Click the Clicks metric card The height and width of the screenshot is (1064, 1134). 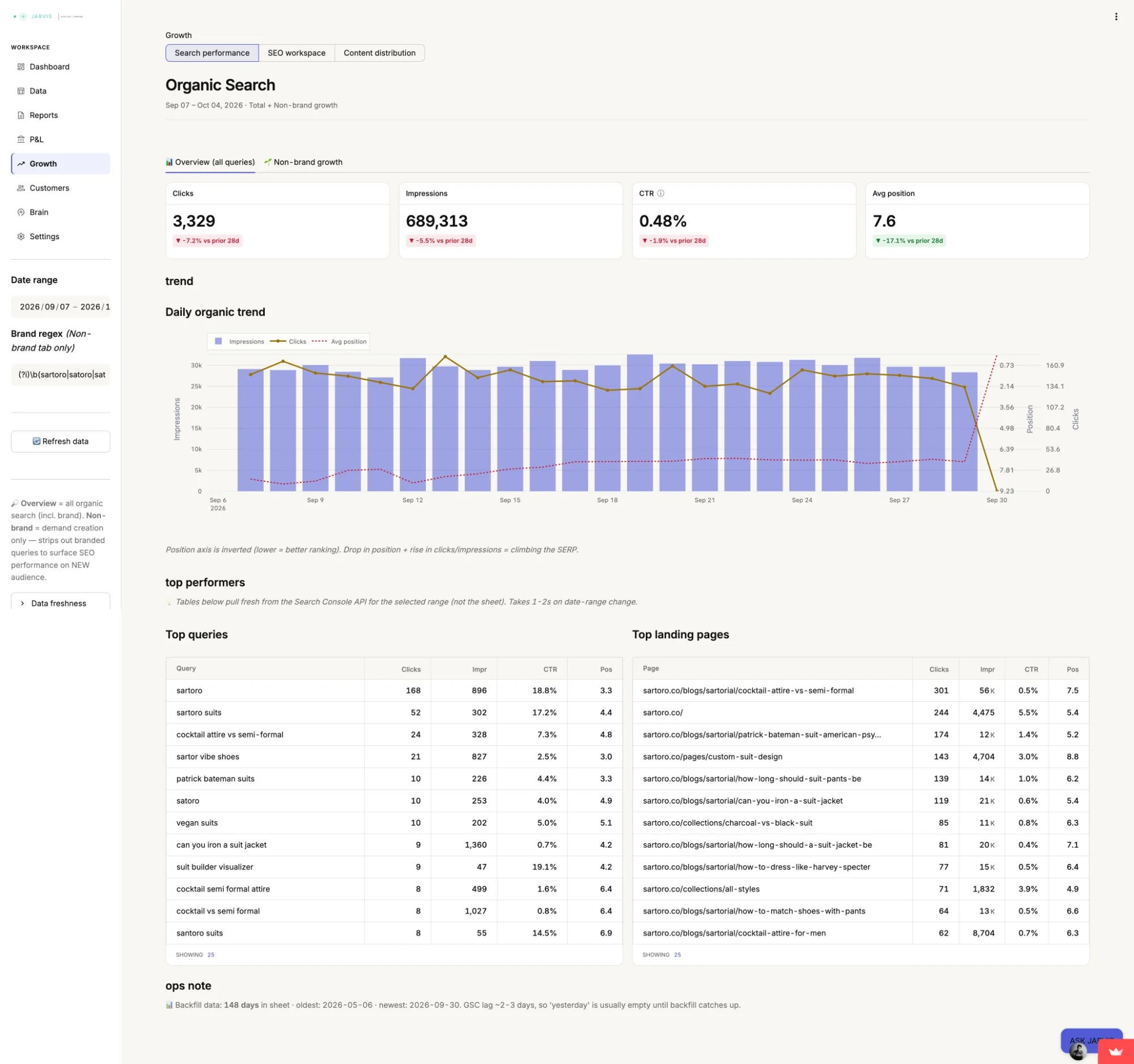(277, 220)
